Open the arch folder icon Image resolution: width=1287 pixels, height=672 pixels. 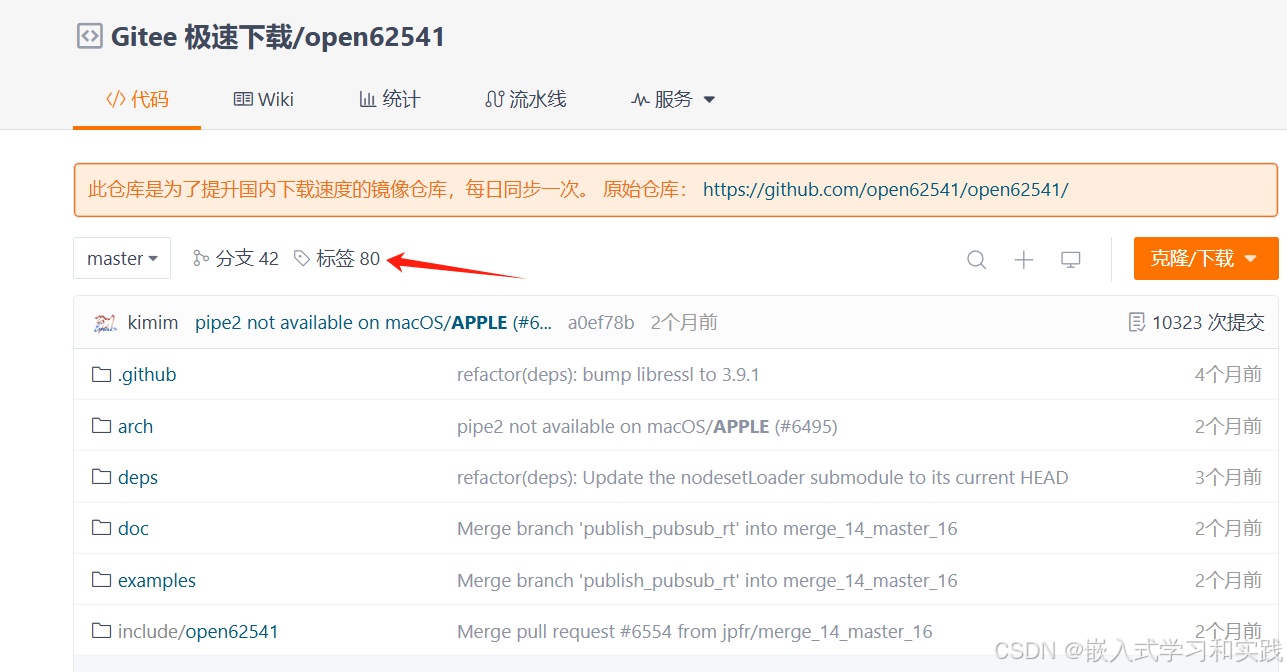[x=101, y=425]
